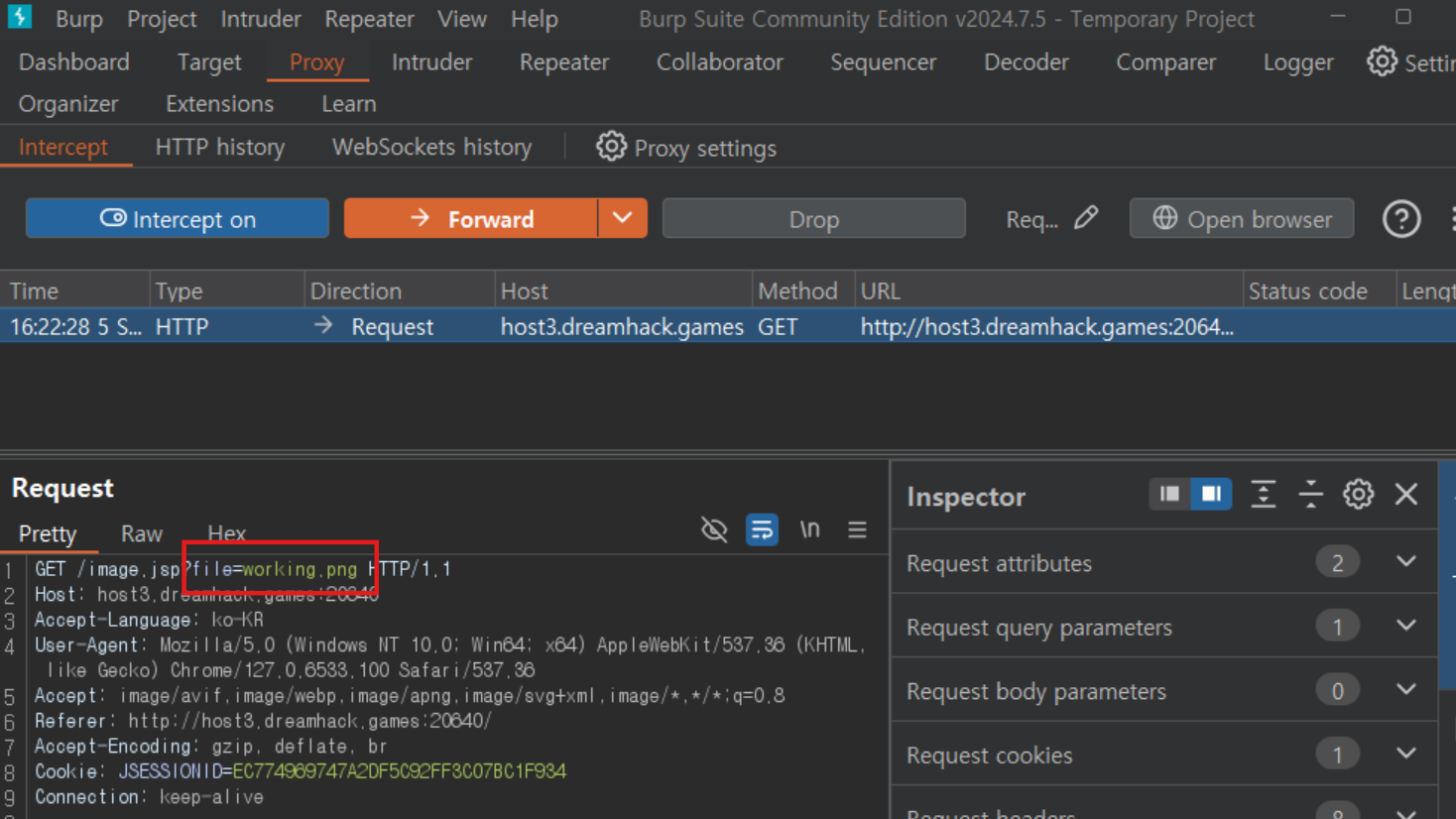Open the Burp menu
1456x819 pixels.
click(x=79, y=19)
